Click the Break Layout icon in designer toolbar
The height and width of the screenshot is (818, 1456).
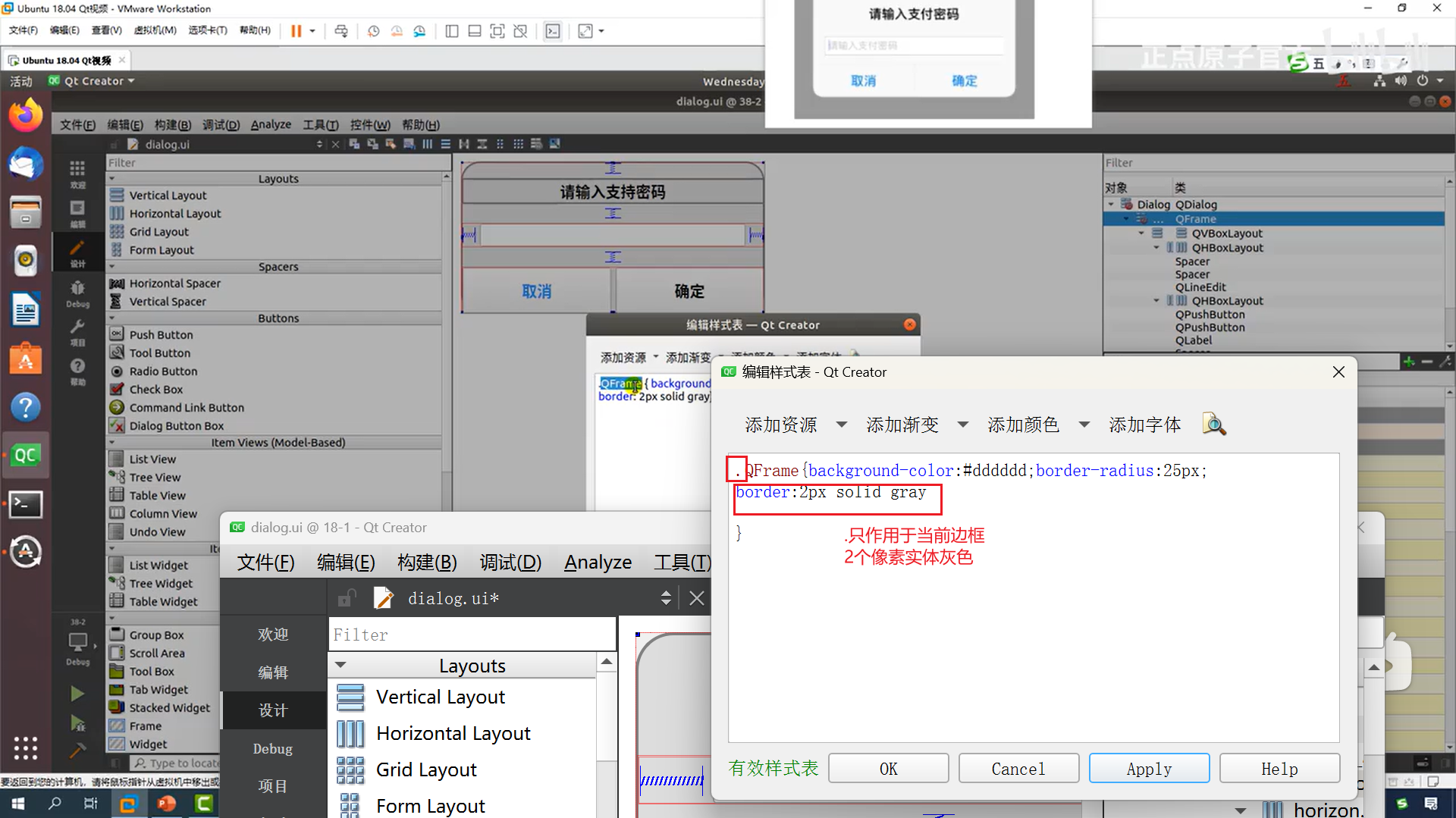(536, 143)
